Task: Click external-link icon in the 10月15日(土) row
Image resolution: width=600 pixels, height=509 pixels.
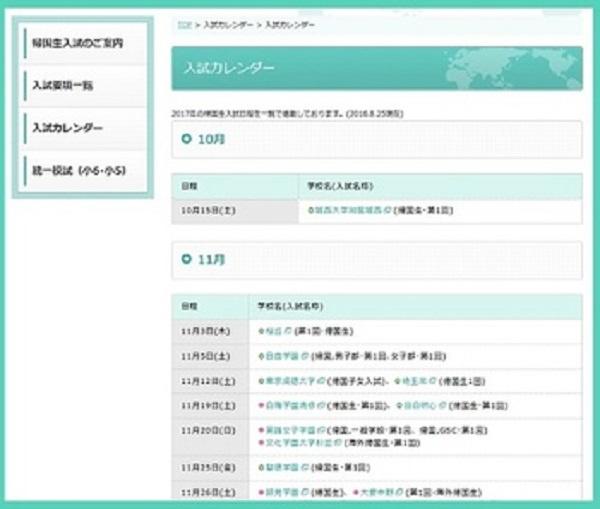Action: click(x=389, y=211)
